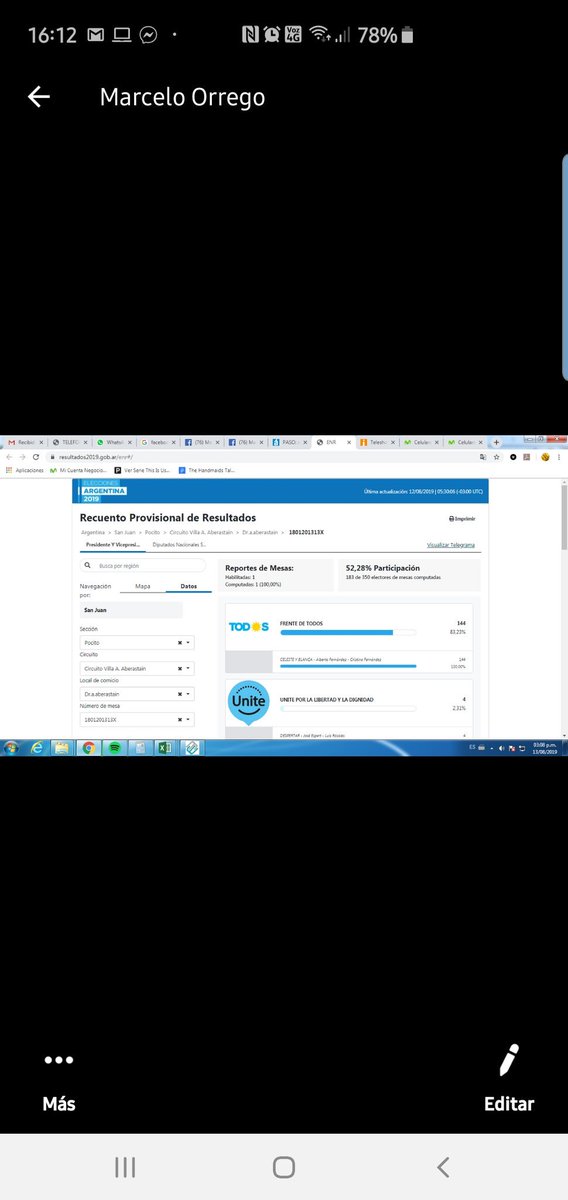Open Chrome from the Windows taskbar

(x=88, y=747)
